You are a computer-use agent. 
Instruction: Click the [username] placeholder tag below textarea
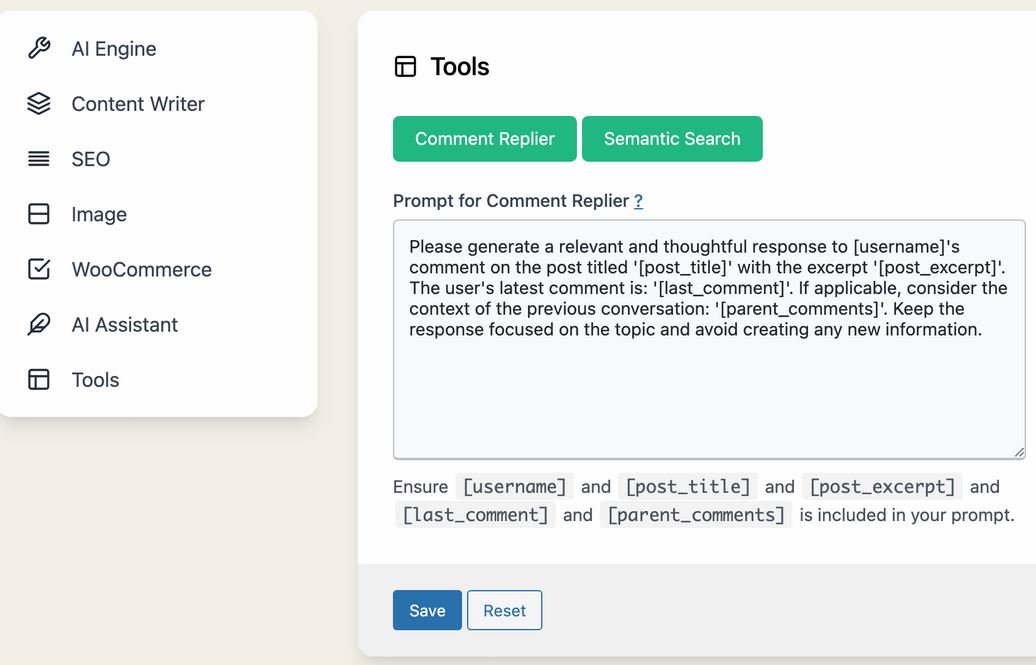514,487
